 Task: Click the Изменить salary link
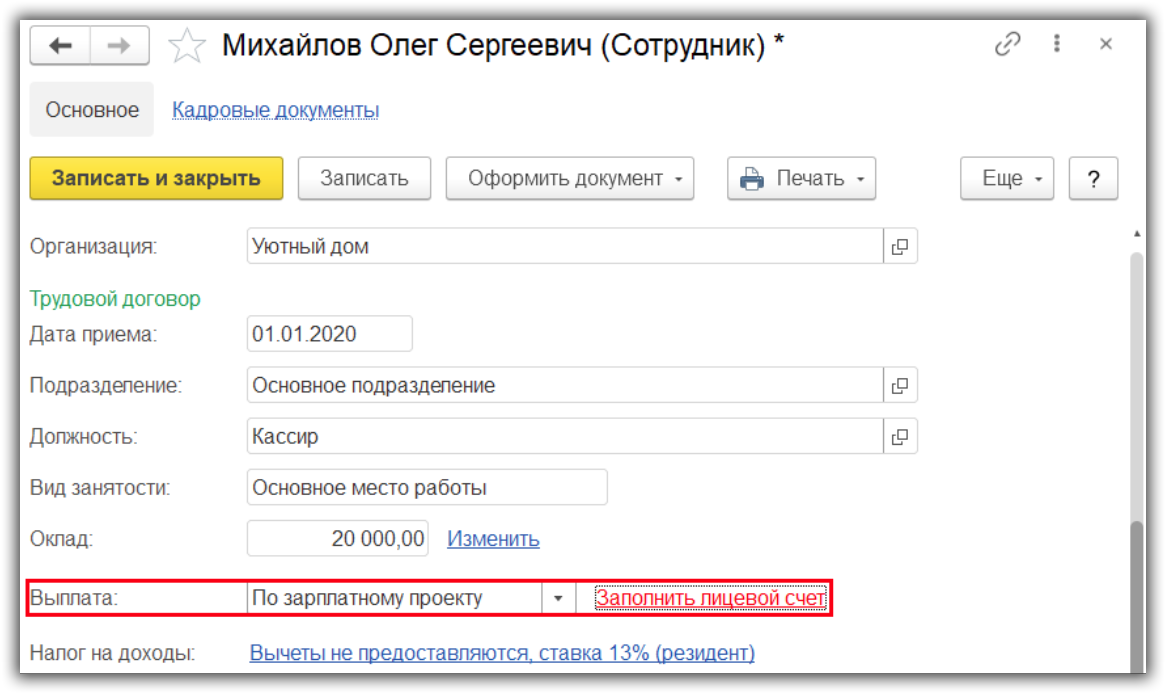click(x=493, y=539)
